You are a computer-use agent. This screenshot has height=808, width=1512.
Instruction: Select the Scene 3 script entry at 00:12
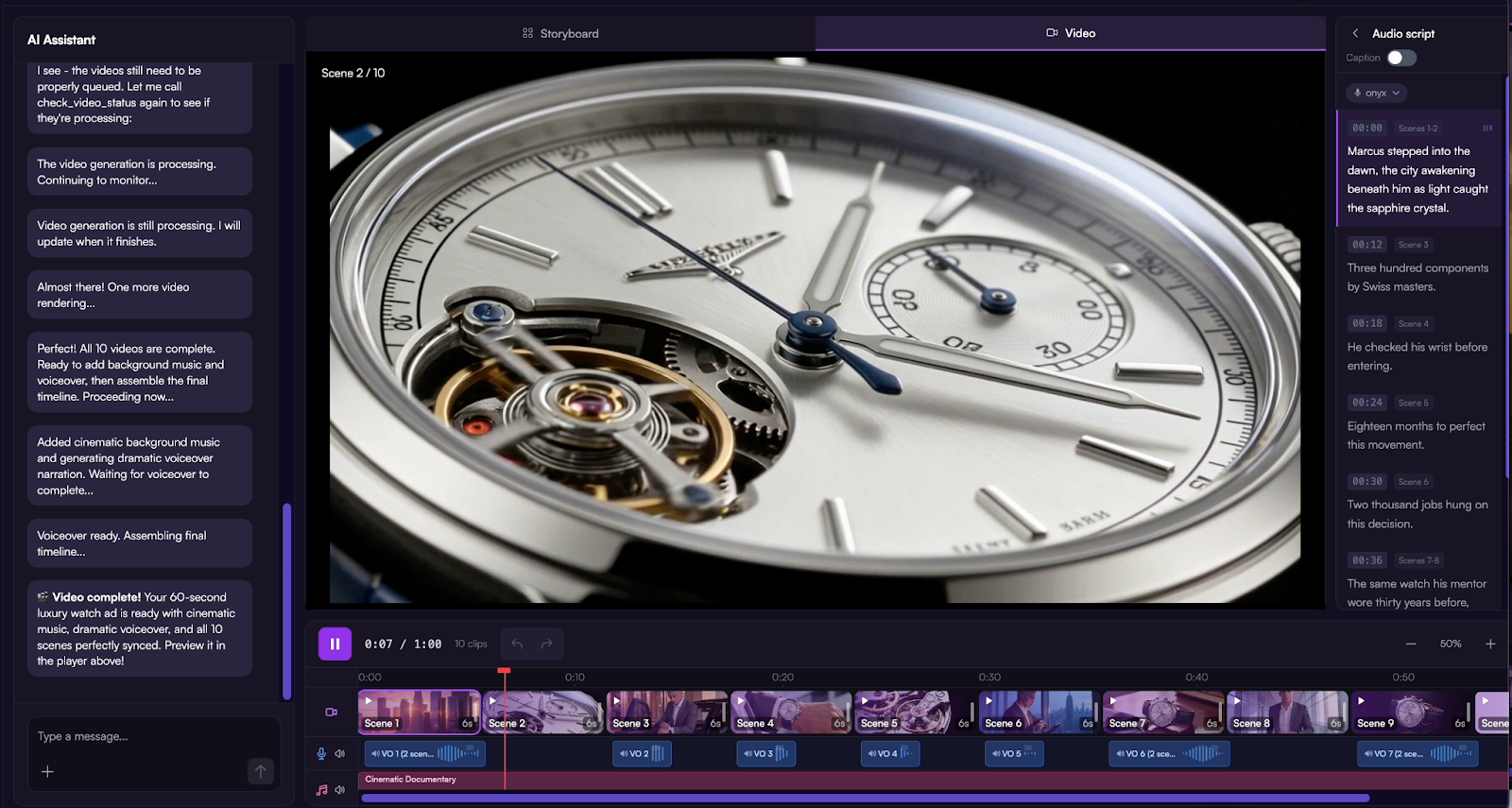coord(1417,266)
